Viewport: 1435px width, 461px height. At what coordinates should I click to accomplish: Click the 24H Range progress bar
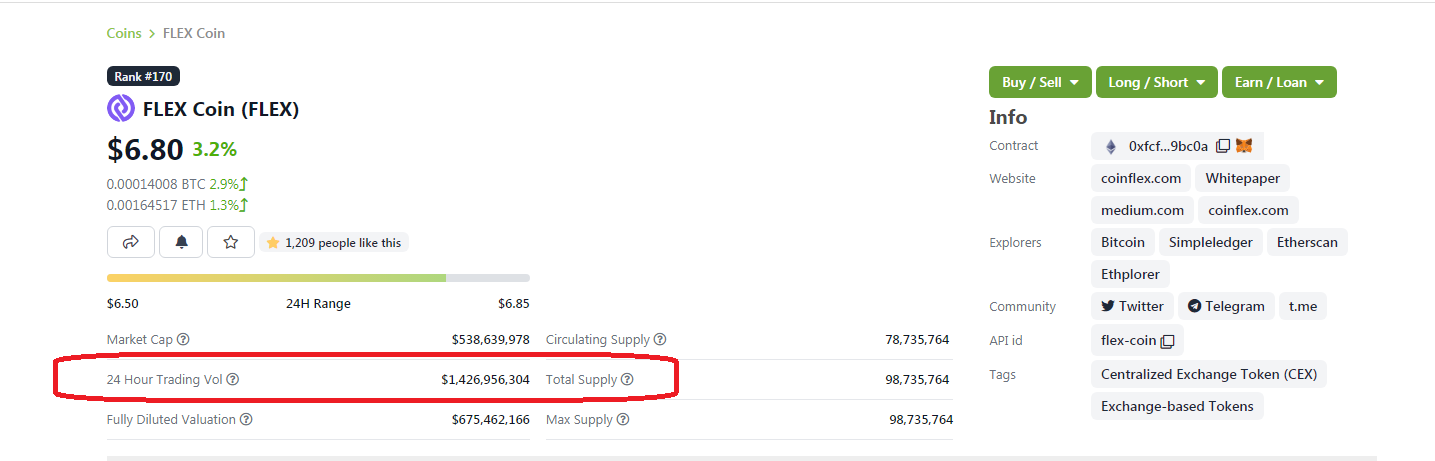click(x=318, y=278)
